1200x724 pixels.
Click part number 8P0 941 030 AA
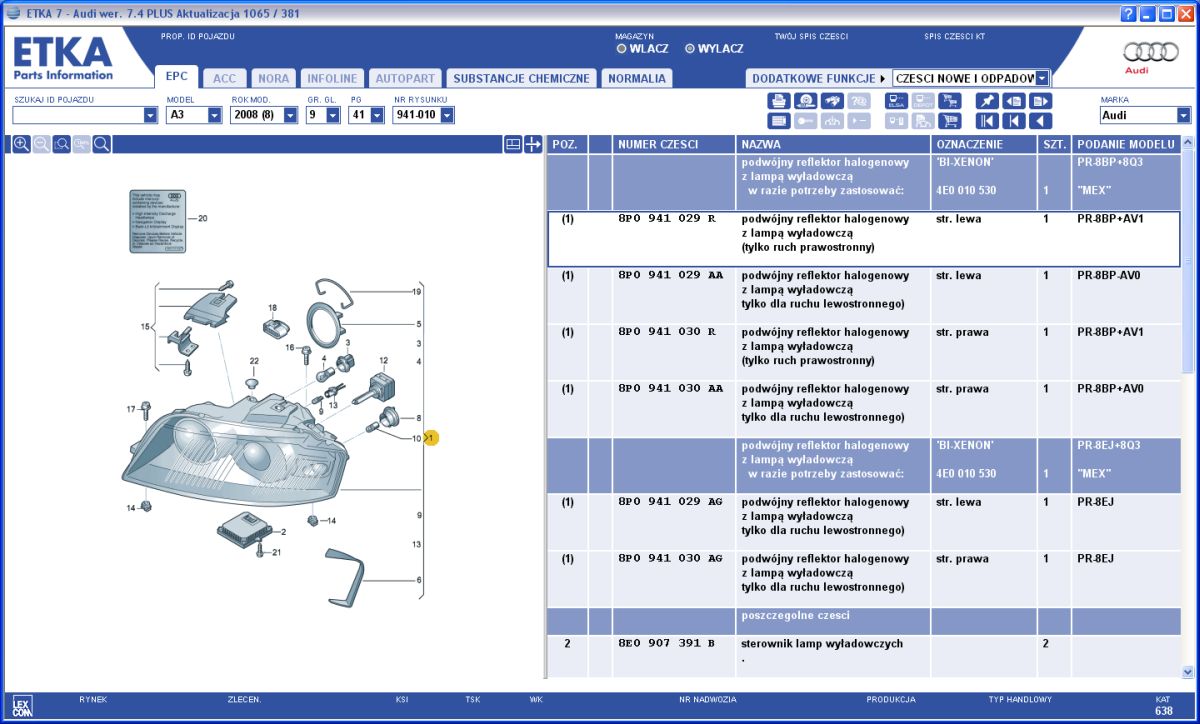(671, 389)
